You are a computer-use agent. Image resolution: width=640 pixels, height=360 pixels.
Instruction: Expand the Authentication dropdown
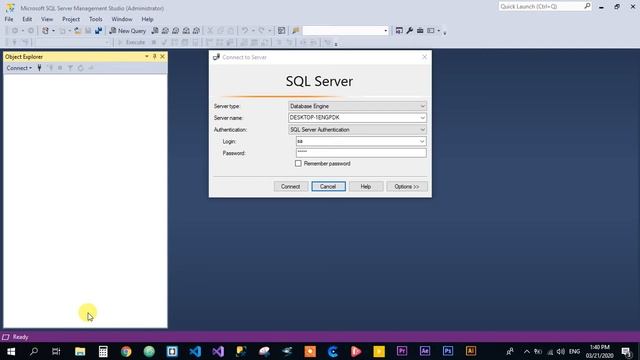[x=422, y=129]
